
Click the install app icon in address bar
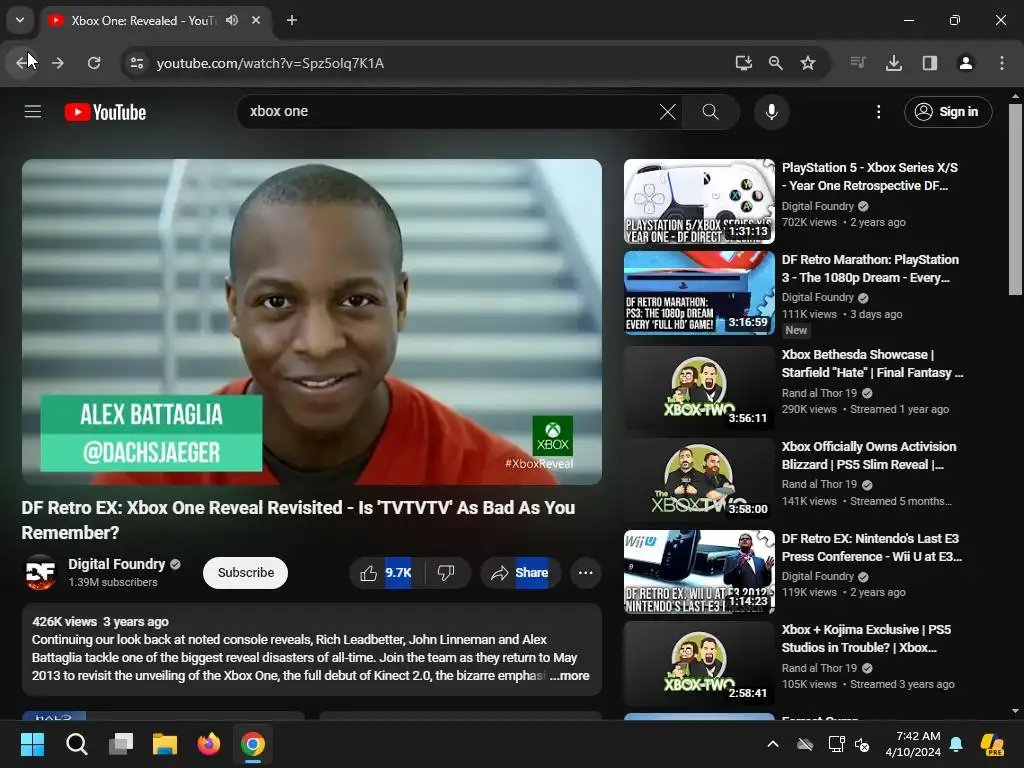click(x=743, y=63)
